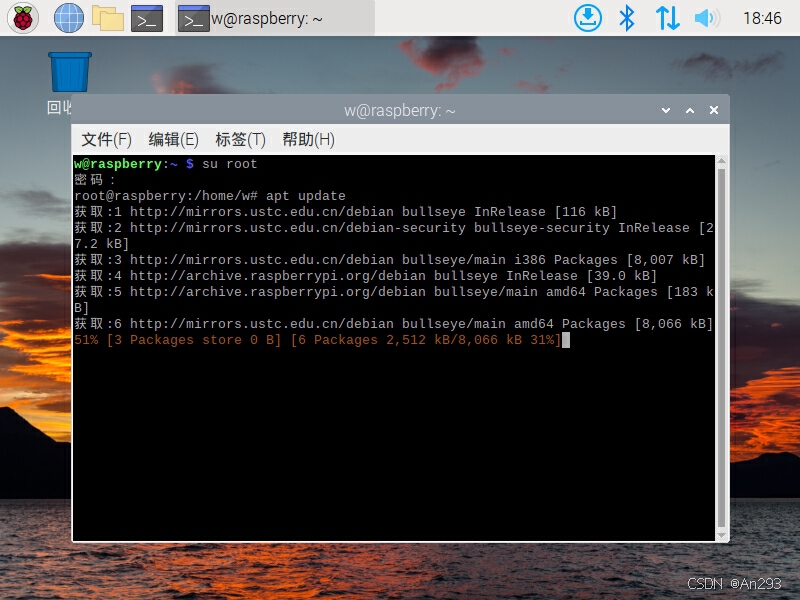Open the Bluetooth panel menu
Image resolution: width=800 pixels, height=600 pixels.
pyautogui.click(x=627, y=18)
